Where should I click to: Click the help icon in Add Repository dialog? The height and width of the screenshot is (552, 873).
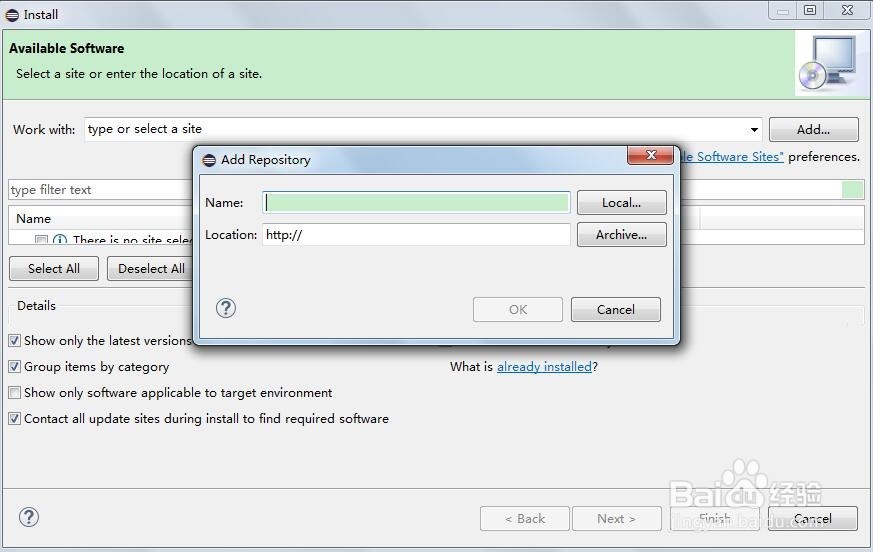click(225, 308)
